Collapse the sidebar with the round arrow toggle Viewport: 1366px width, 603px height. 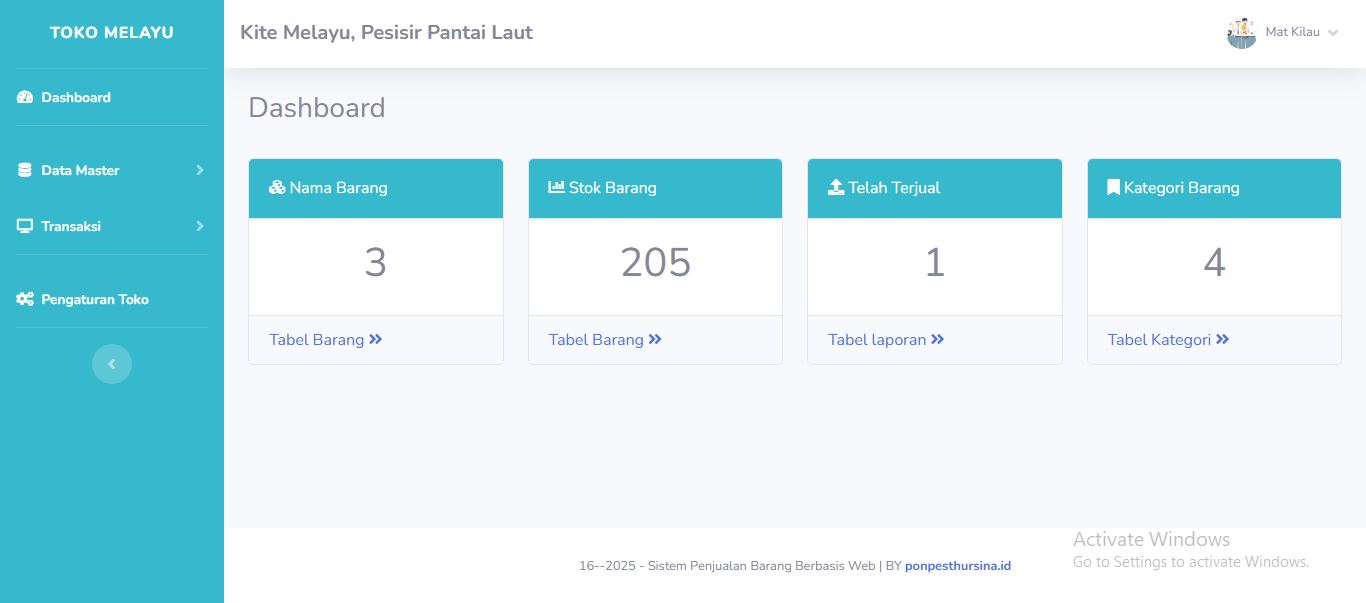[112, 364]
